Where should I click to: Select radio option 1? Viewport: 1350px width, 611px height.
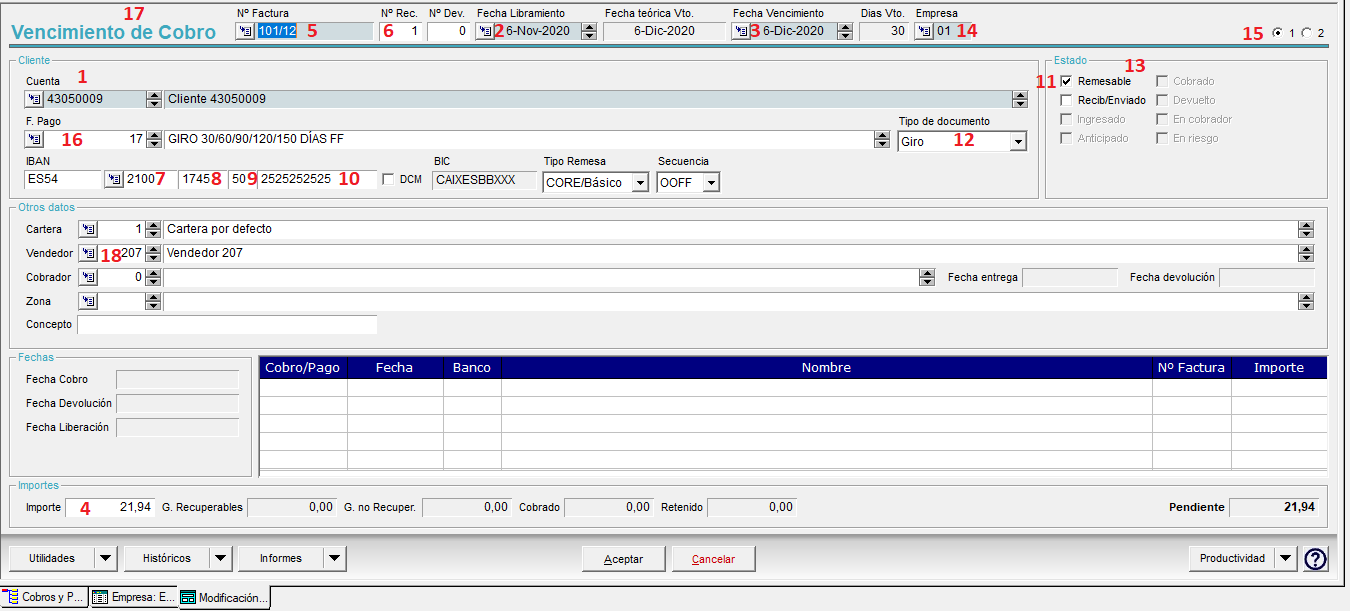[x=1278, y=33]
